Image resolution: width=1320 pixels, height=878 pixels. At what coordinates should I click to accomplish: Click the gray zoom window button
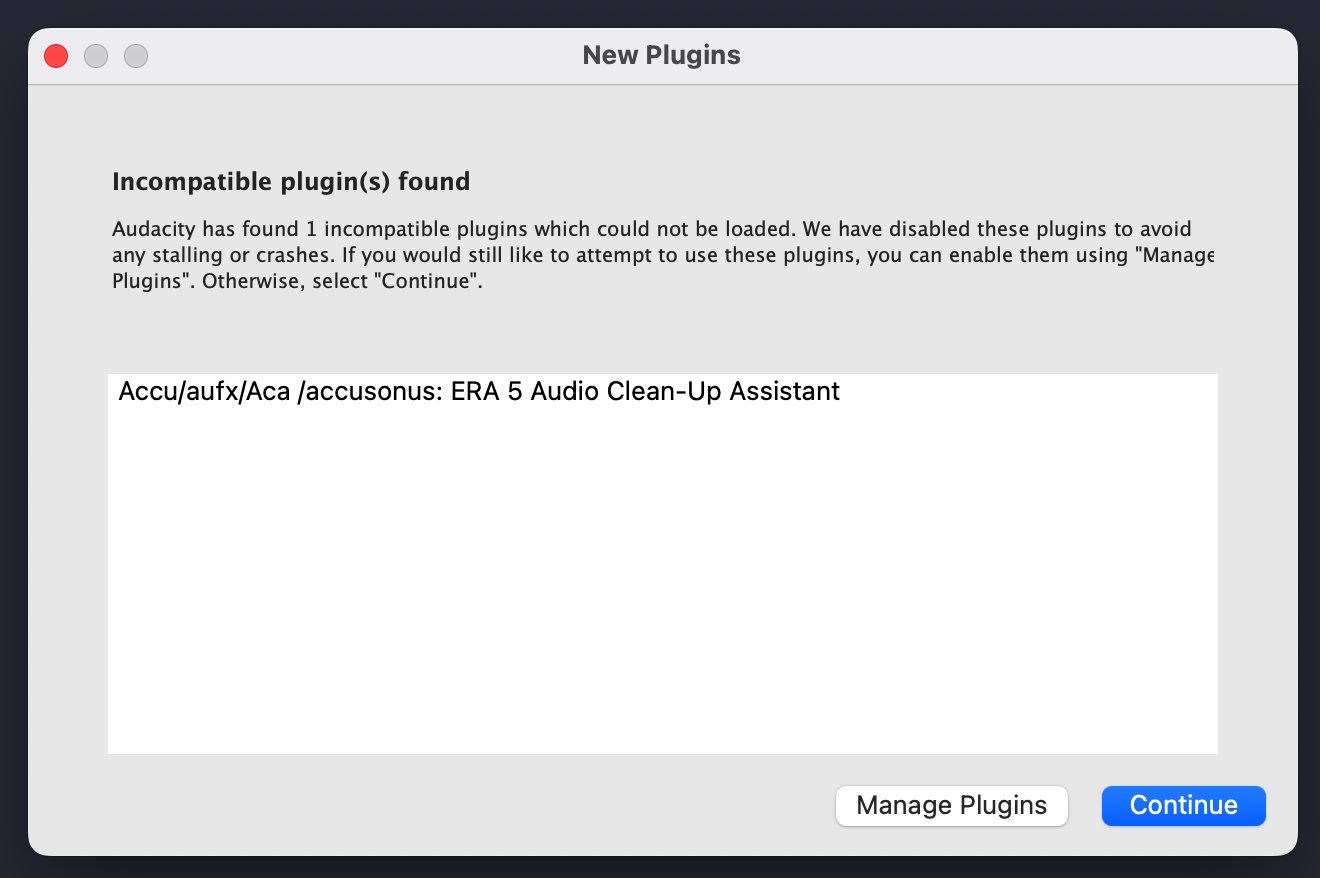(x=136, y=56)
